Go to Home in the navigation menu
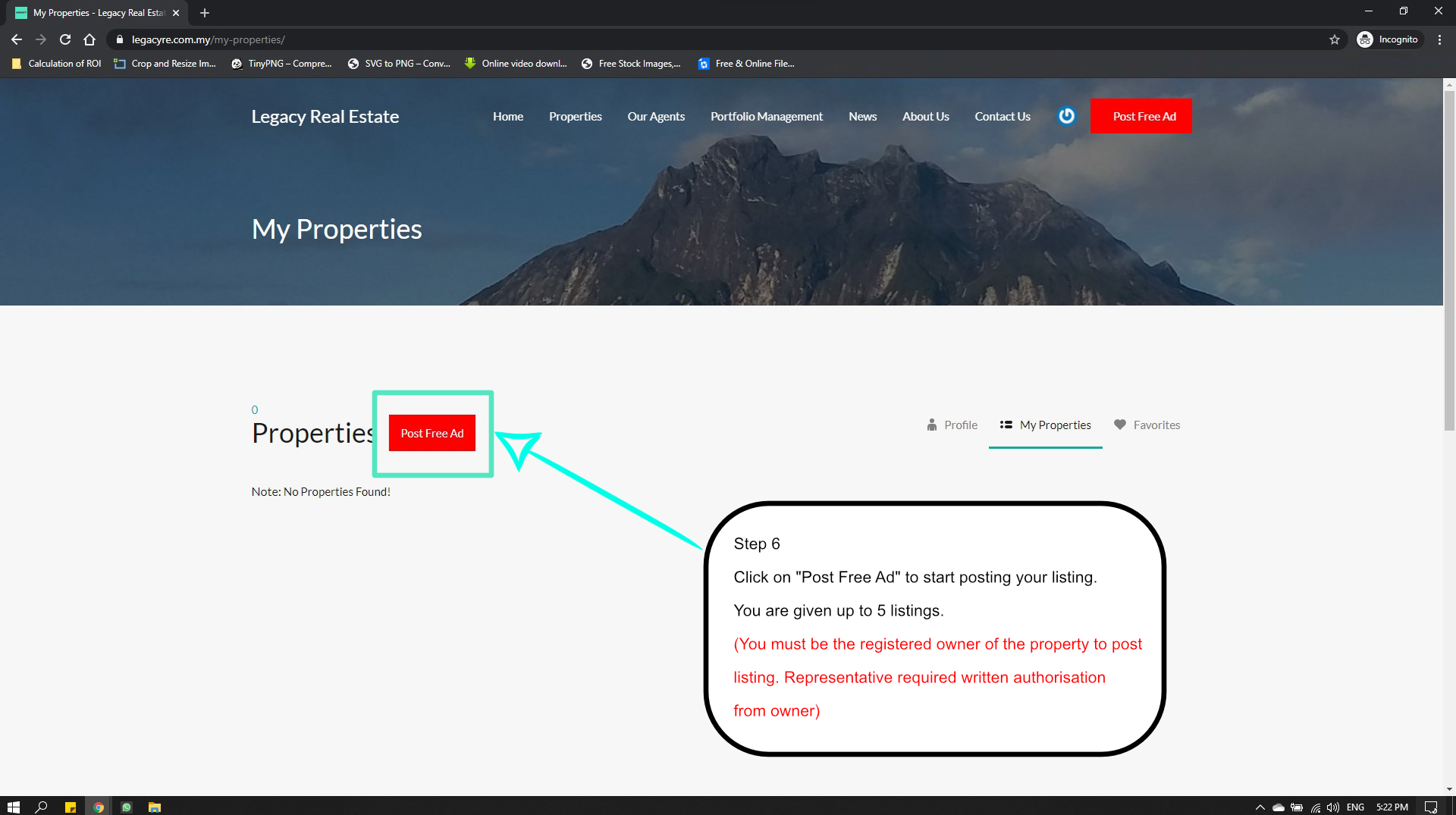Viewport: 1456px width, 815px height. [508, 116]
